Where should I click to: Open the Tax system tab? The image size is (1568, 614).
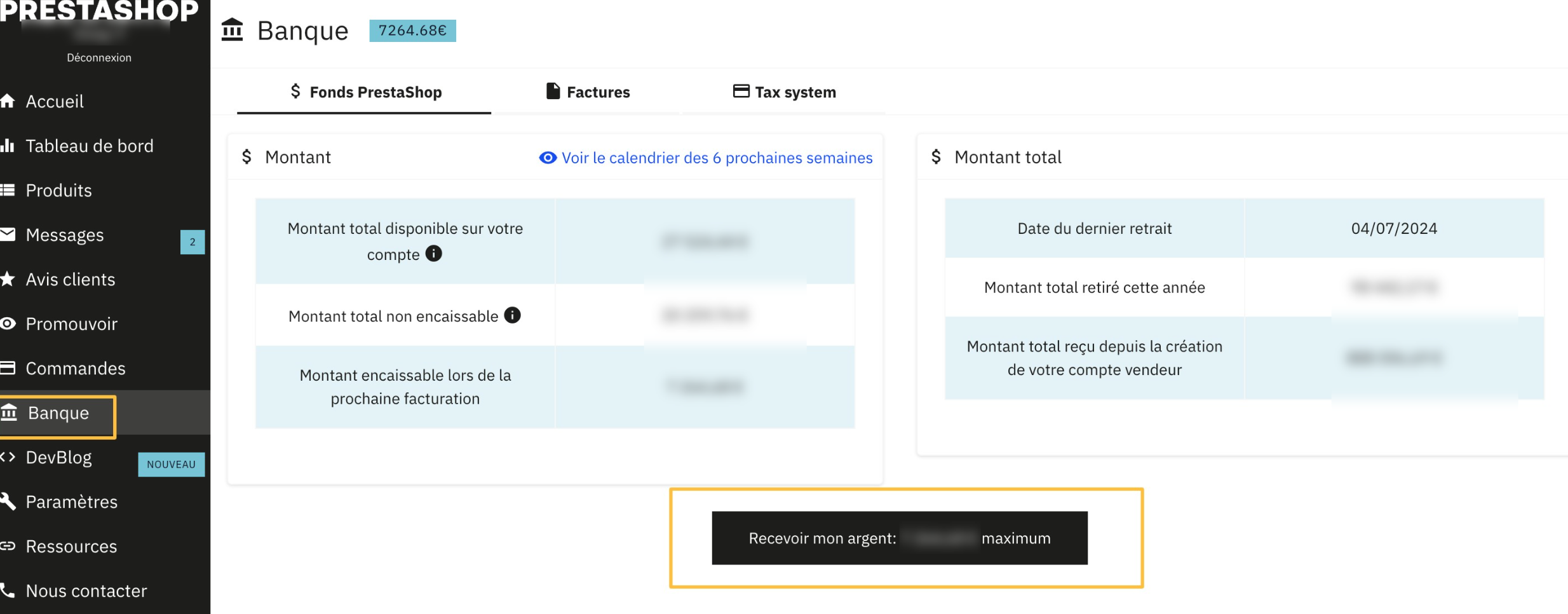[x=784, y=92]
